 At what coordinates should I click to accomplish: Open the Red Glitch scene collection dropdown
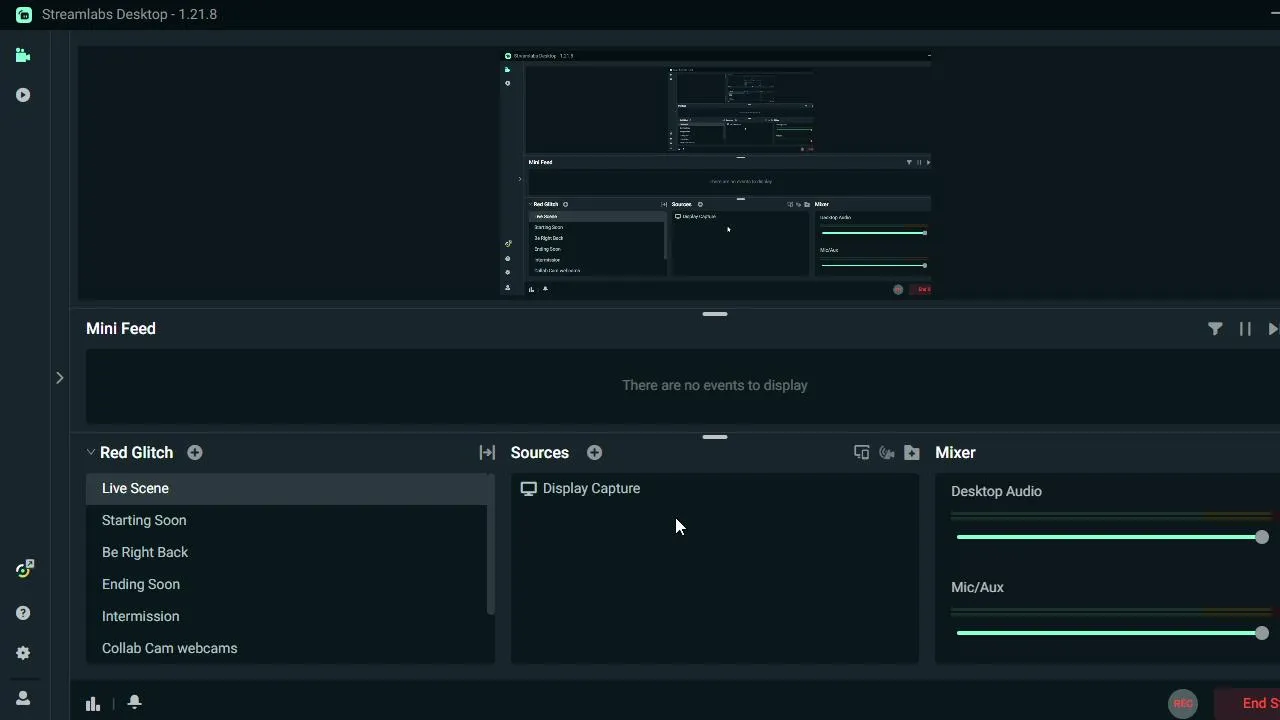130,453
